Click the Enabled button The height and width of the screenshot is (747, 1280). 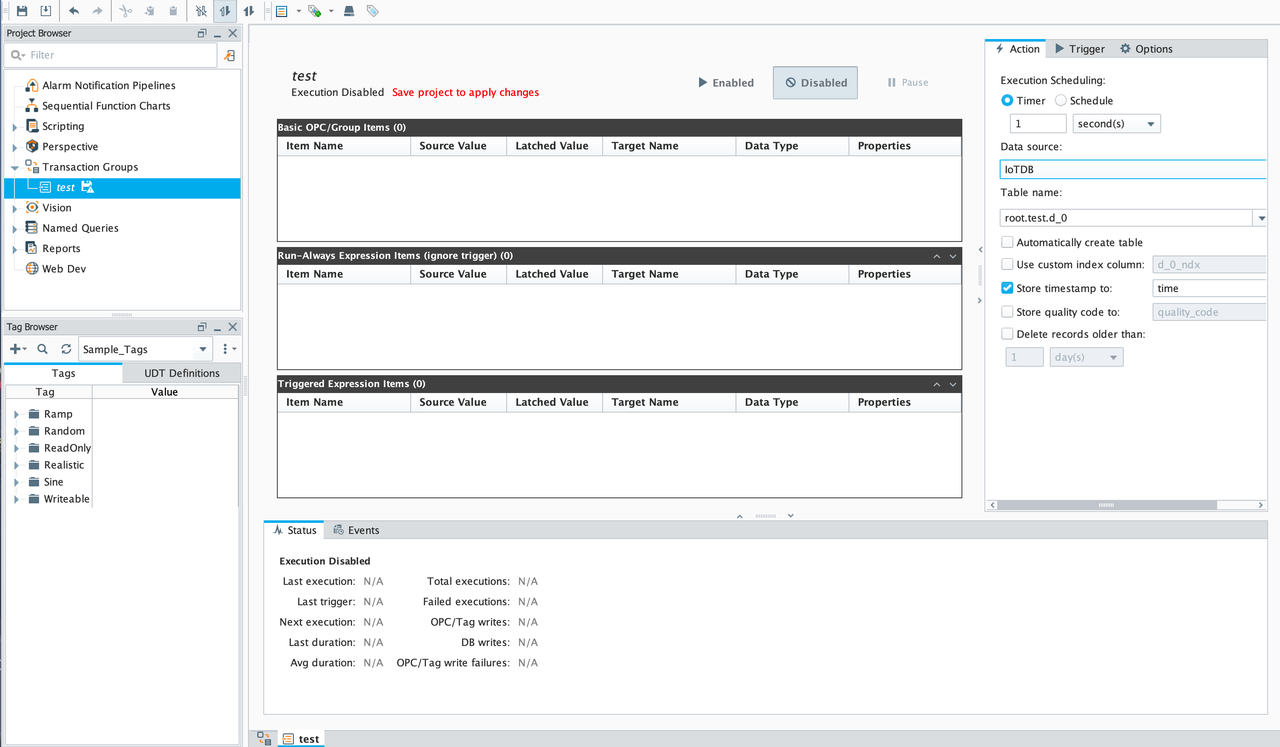(726, 83)
